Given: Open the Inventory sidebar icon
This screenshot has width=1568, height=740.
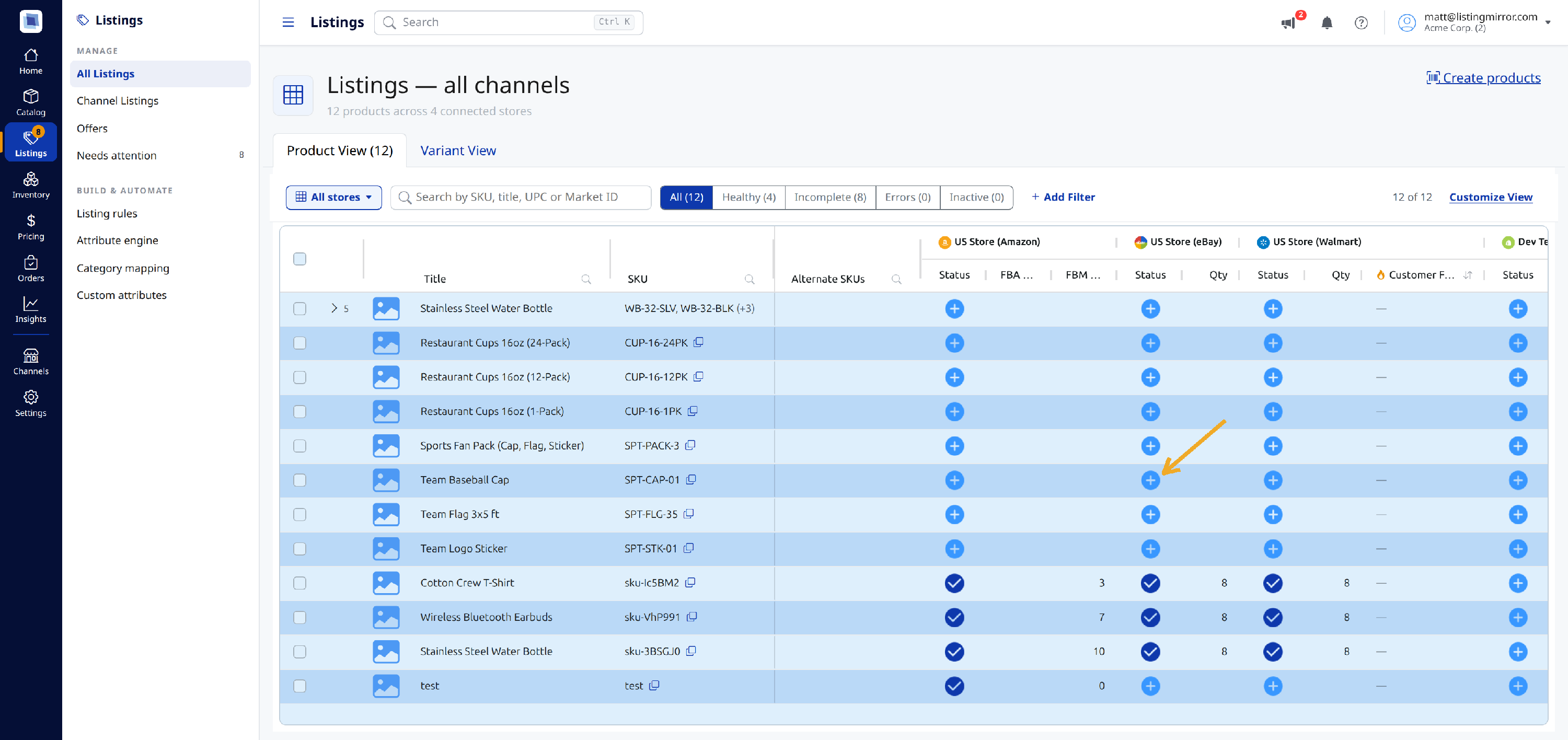Looking at the screenshot, I should [x=30, y=185].
